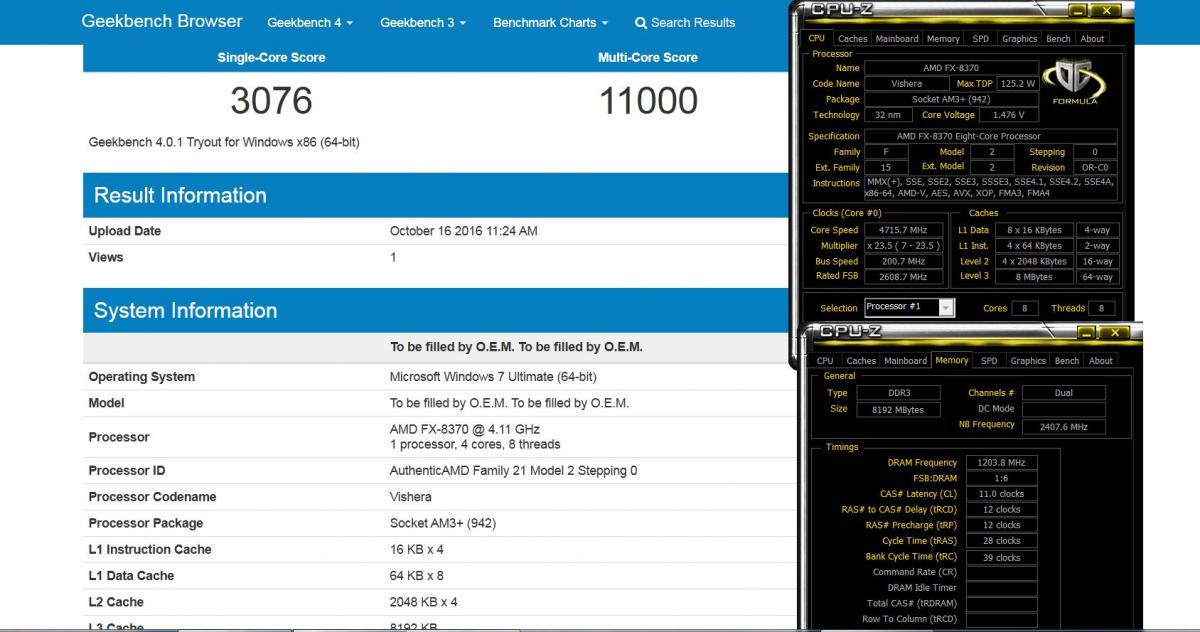The image size is (1200, 632).
Task: Select Memory tab in lower CPU-Z window
Action: click(952, 360)
